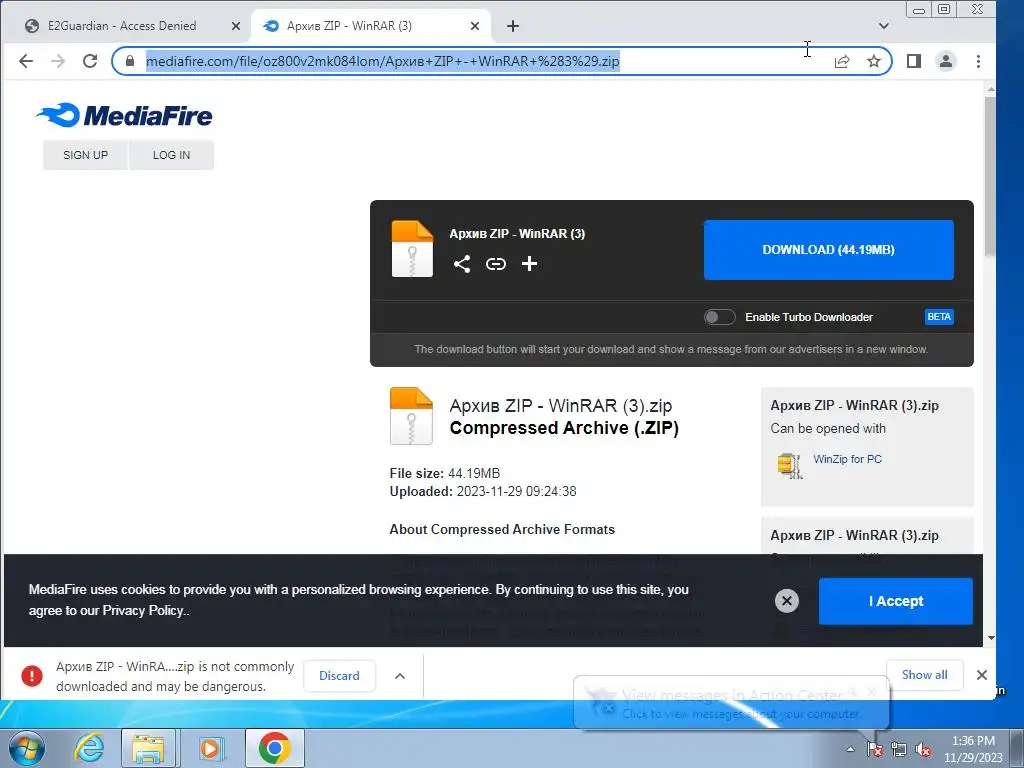
Task: Click the Chrome taskbar icon
Action: click(274, 748)
